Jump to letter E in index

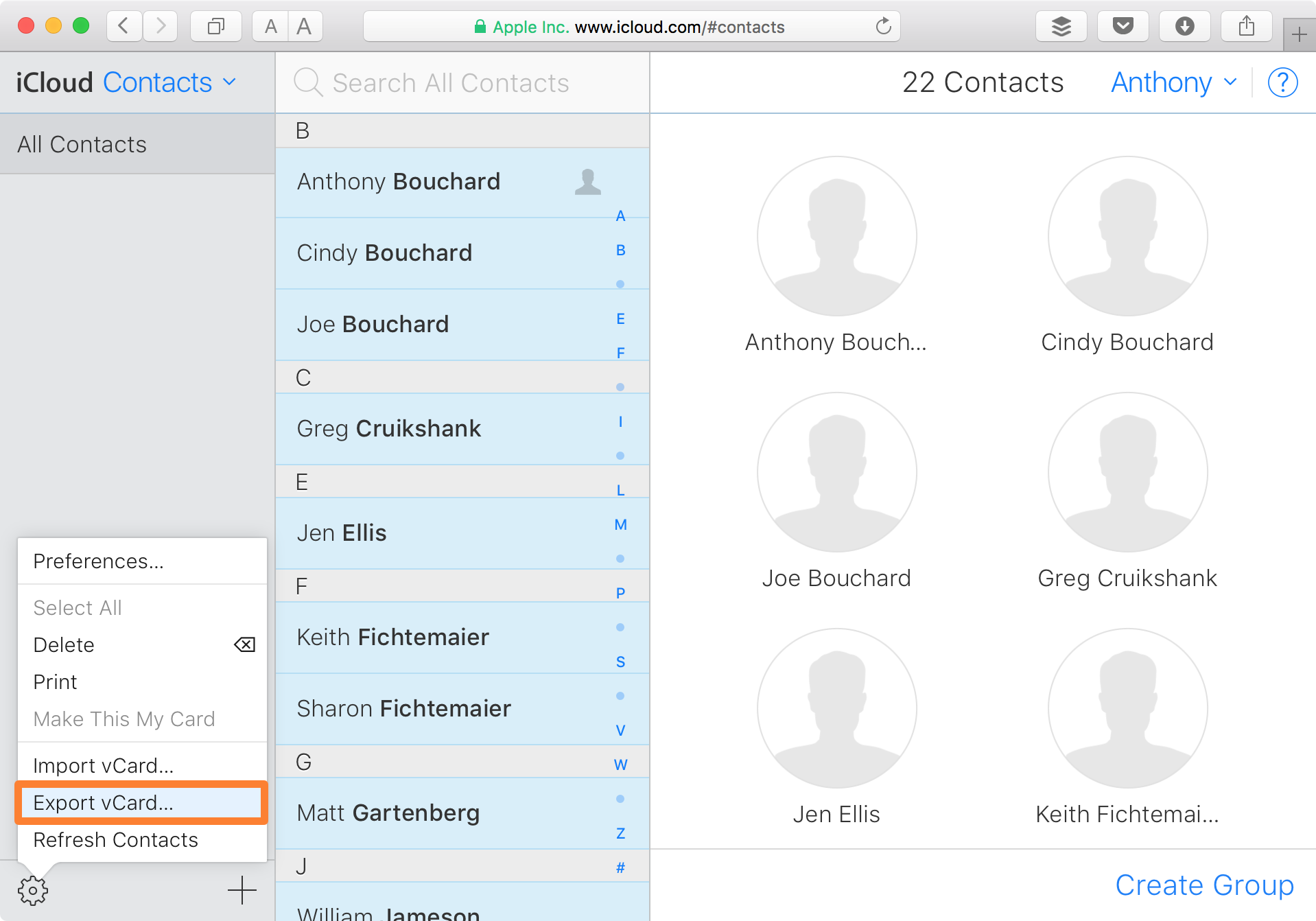[620, 319]
